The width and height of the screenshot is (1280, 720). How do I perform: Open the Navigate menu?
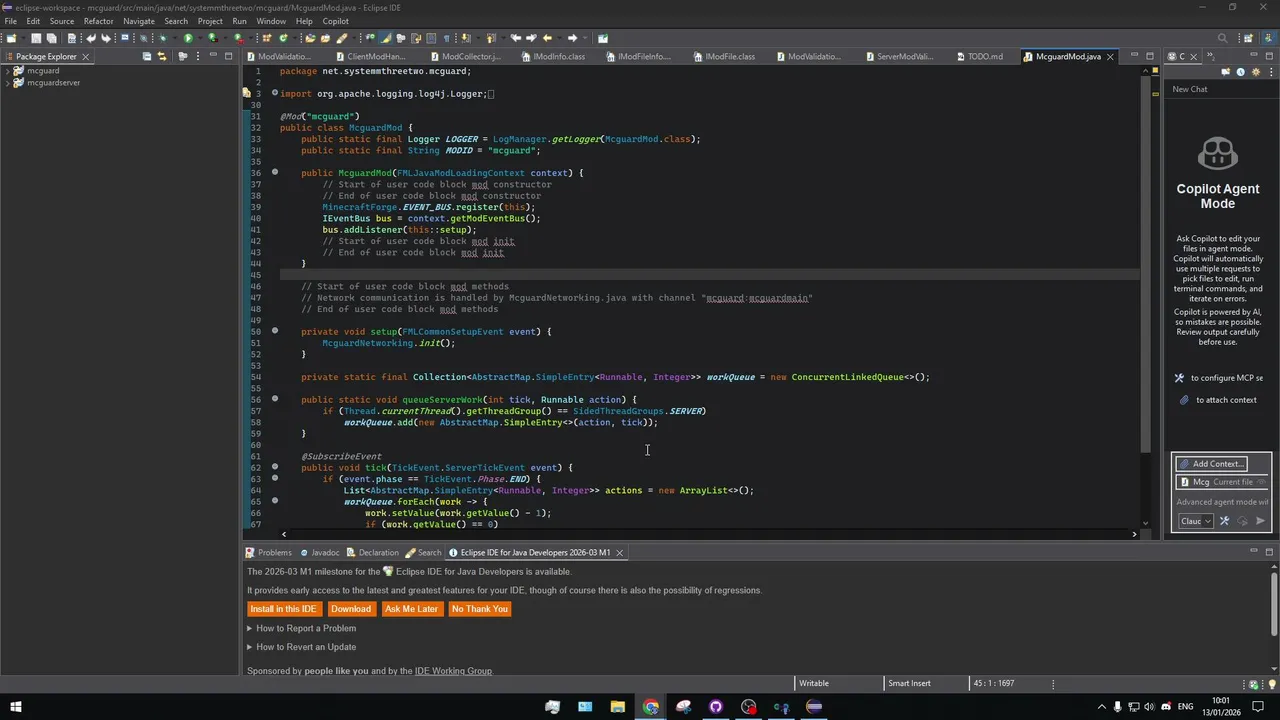click(139, 21)
